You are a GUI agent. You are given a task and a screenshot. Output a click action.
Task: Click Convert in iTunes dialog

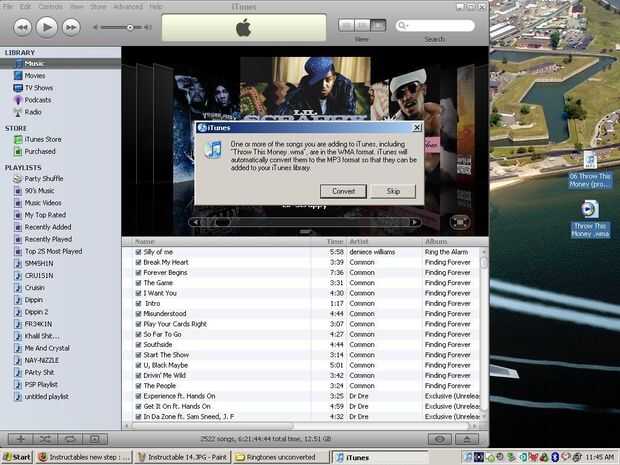point(343,191)
